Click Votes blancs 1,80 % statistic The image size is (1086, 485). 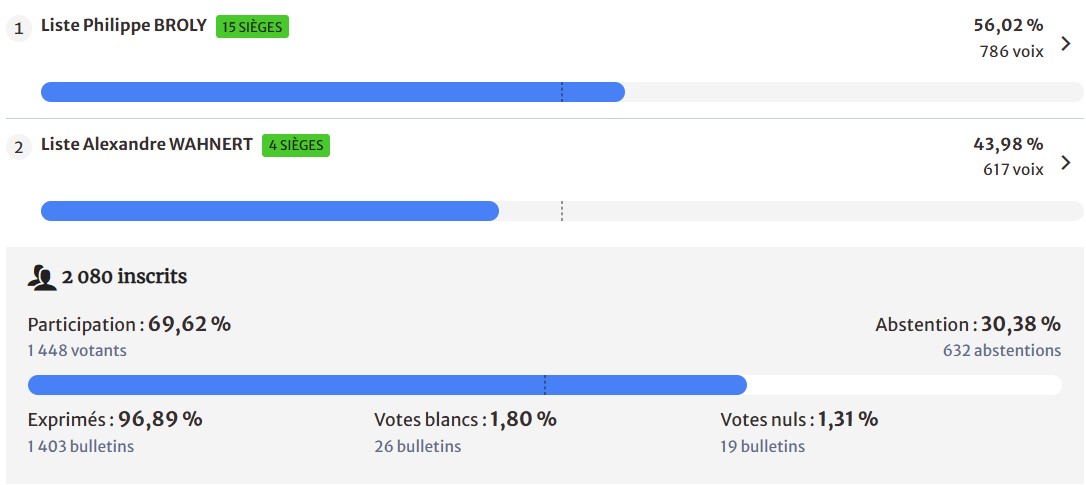pos(465,420)
